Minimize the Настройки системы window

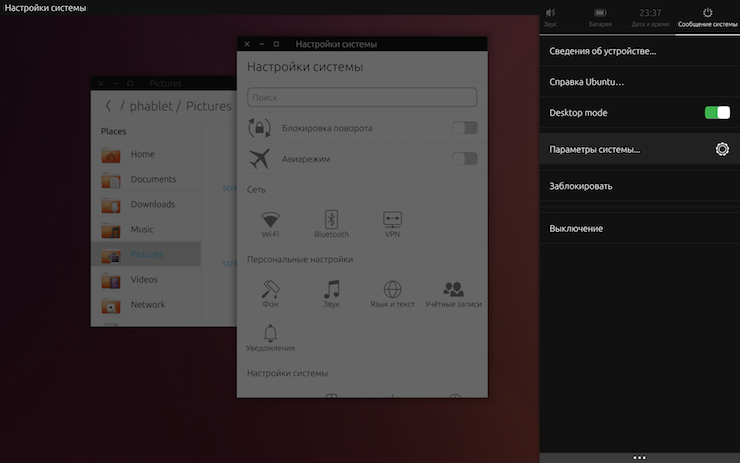tap(261, 44)
